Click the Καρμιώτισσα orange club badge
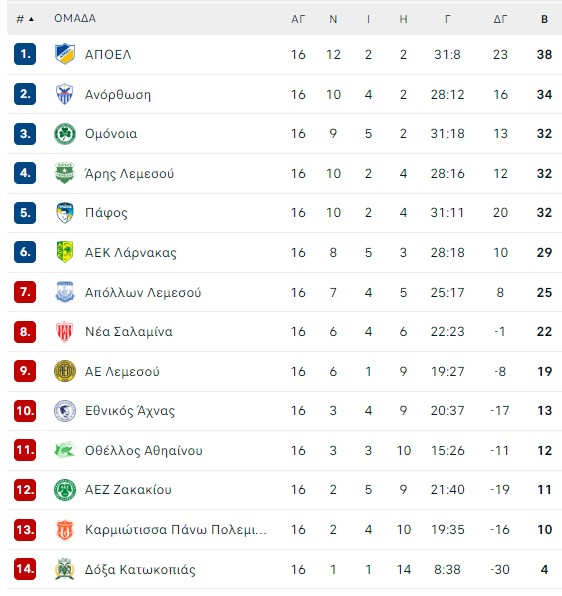The width and height of the screenshot is (562, 596). pos(65,529)
